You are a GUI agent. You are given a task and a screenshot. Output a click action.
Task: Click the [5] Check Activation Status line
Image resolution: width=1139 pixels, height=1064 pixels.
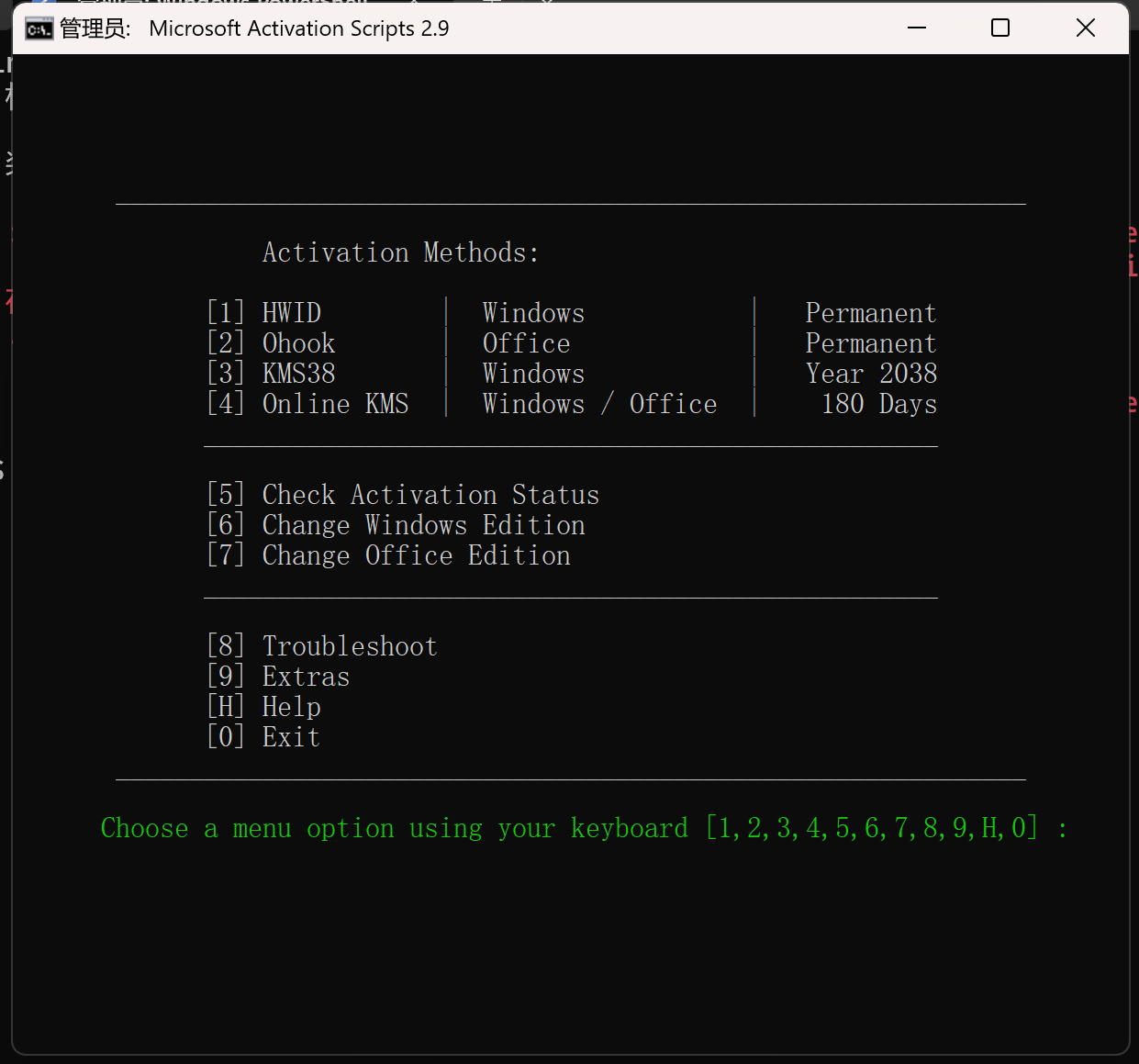click(x=403, y=495)
